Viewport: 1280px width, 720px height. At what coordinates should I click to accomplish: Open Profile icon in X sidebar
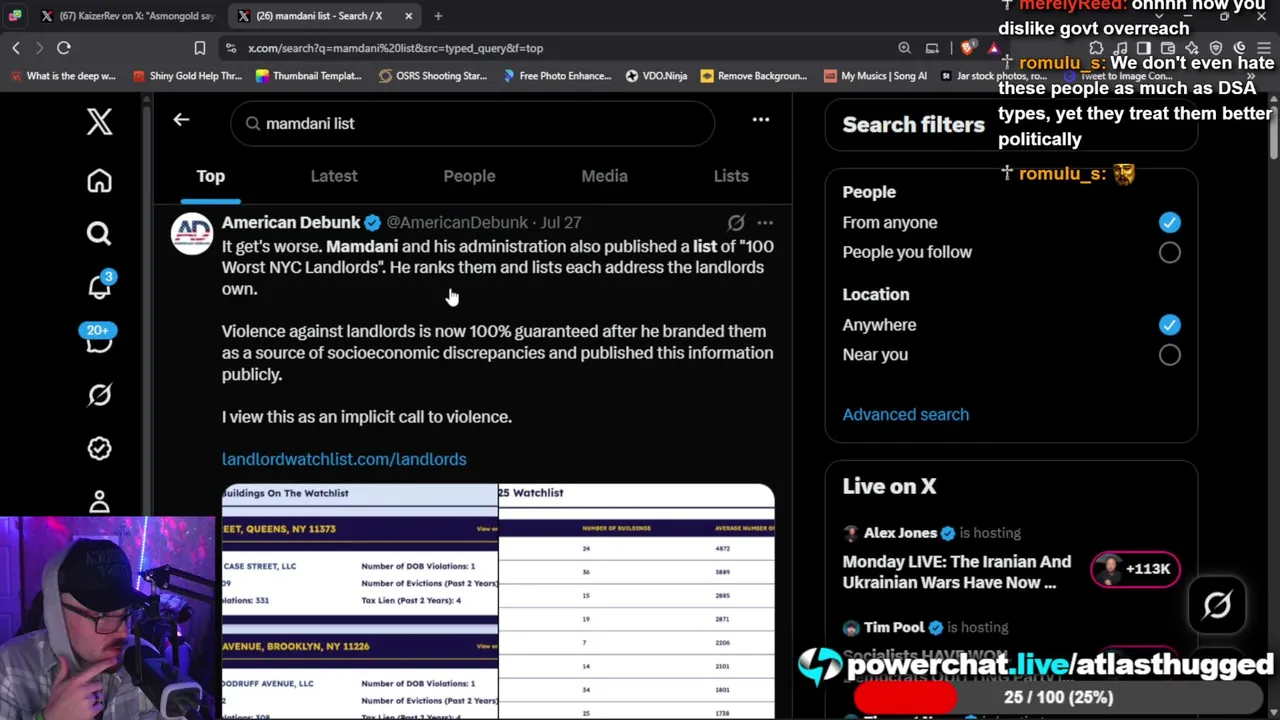[x=99, y=501]
